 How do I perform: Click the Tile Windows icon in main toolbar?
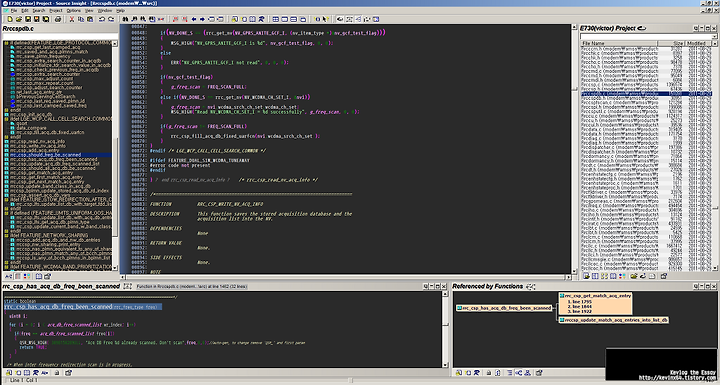pyautogui.click(x=276, y=19)
